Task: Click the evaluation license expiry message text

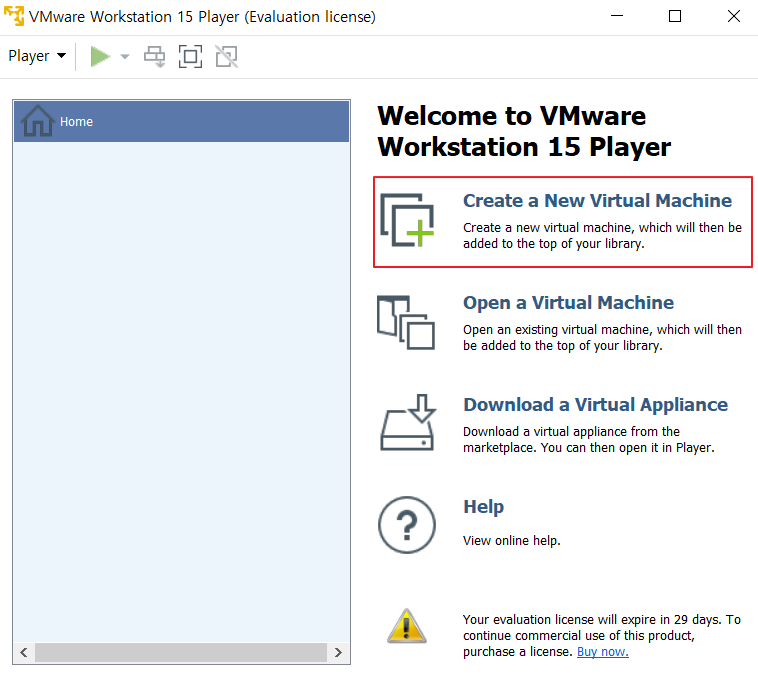Action: [x=601, y=636]
